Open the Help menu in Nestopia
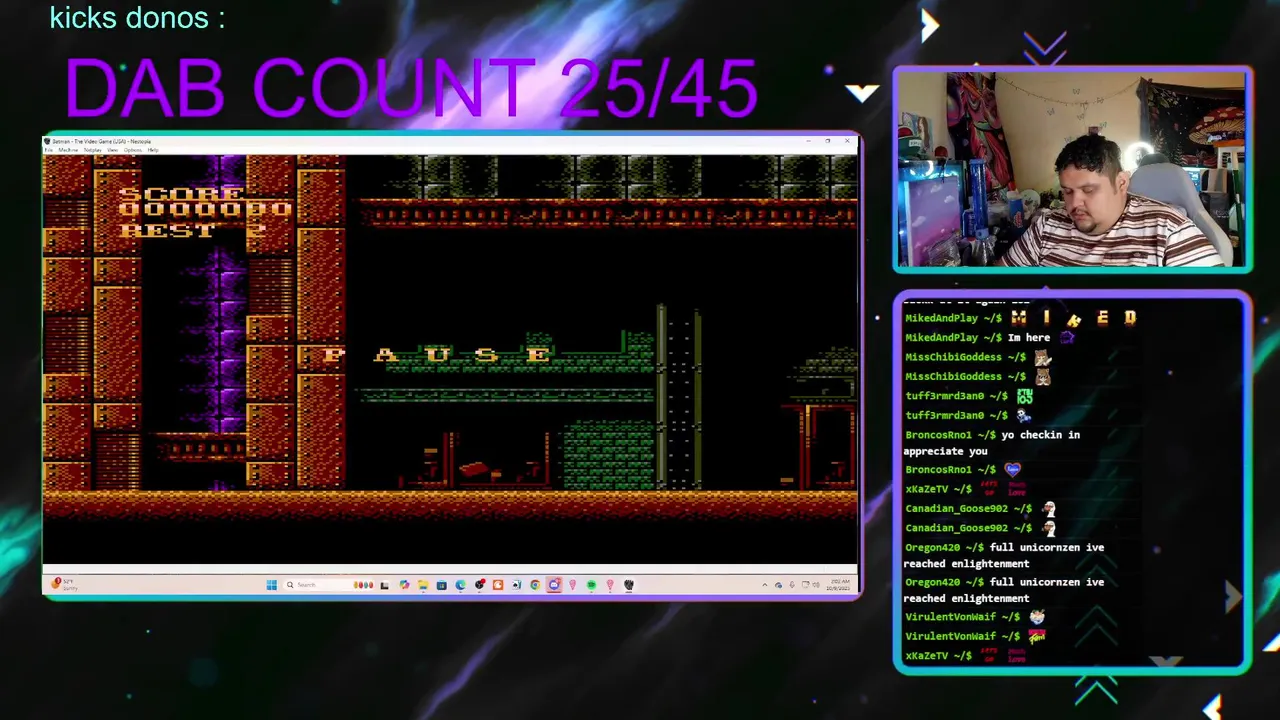The width and height of the screenshot is (1280, 720). click(153, 150)
